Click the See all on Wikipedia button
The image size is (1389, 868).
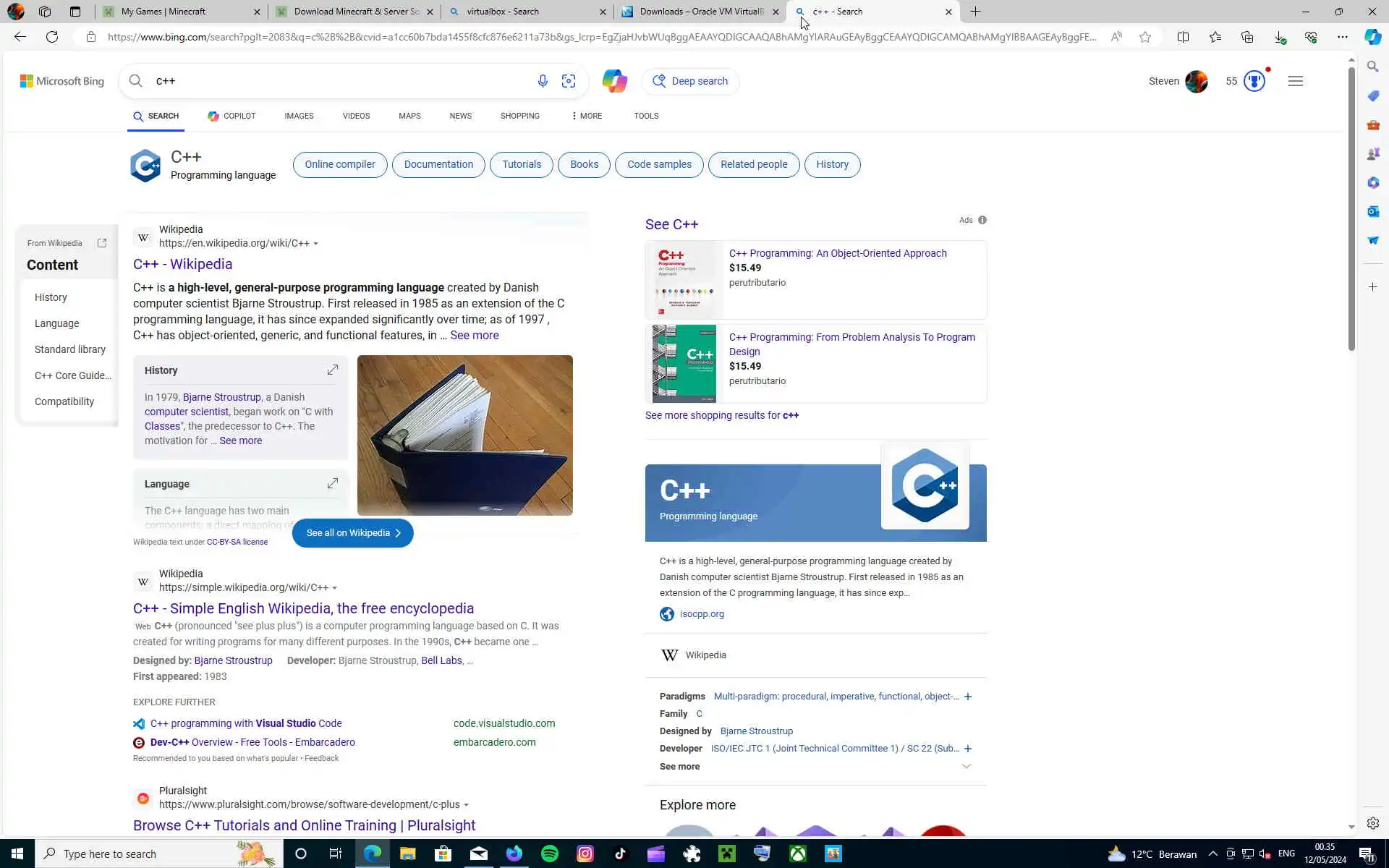(352, 533)
